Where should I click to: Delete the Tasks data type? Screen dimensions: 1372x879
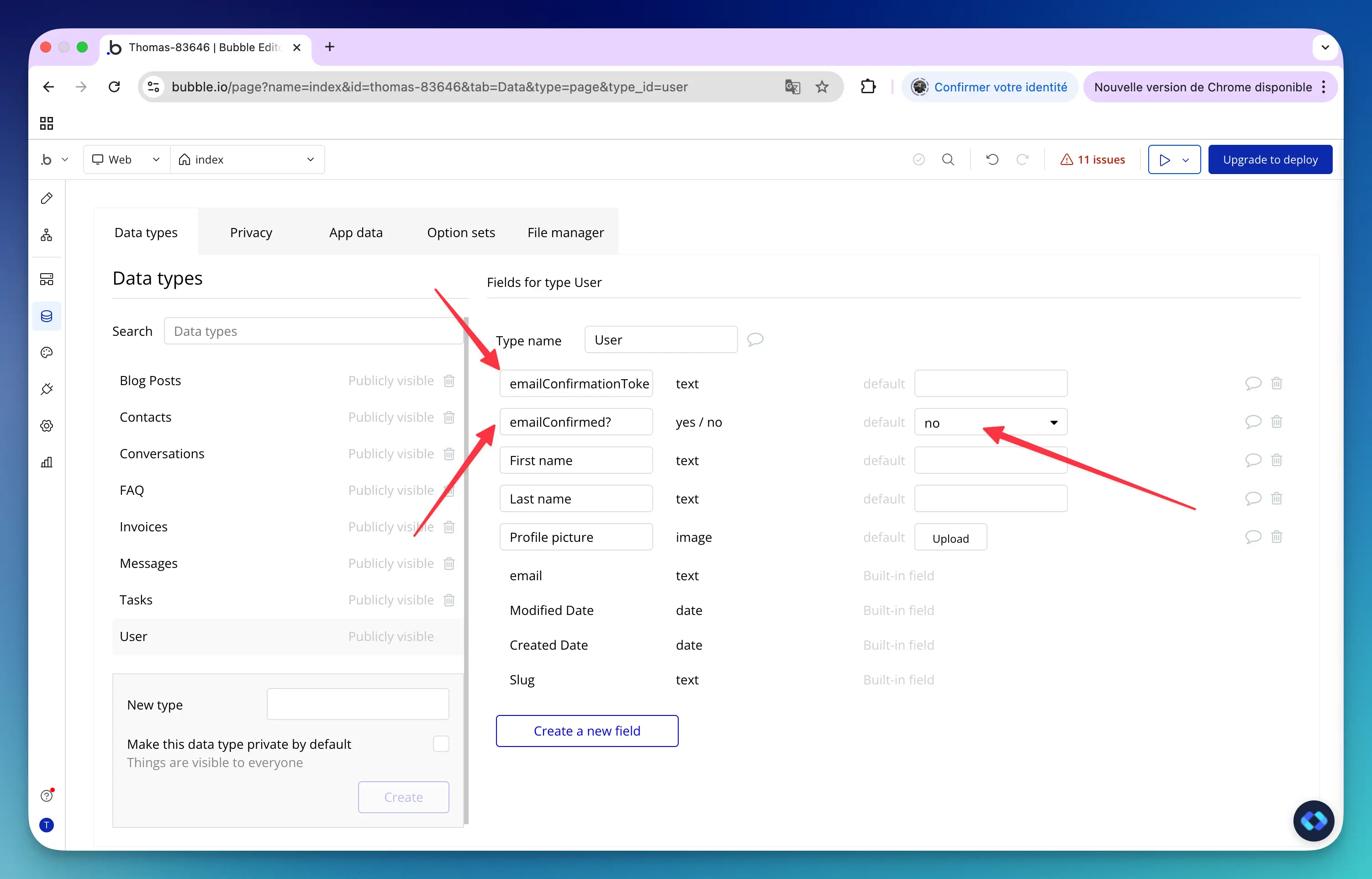coord(449,599)
